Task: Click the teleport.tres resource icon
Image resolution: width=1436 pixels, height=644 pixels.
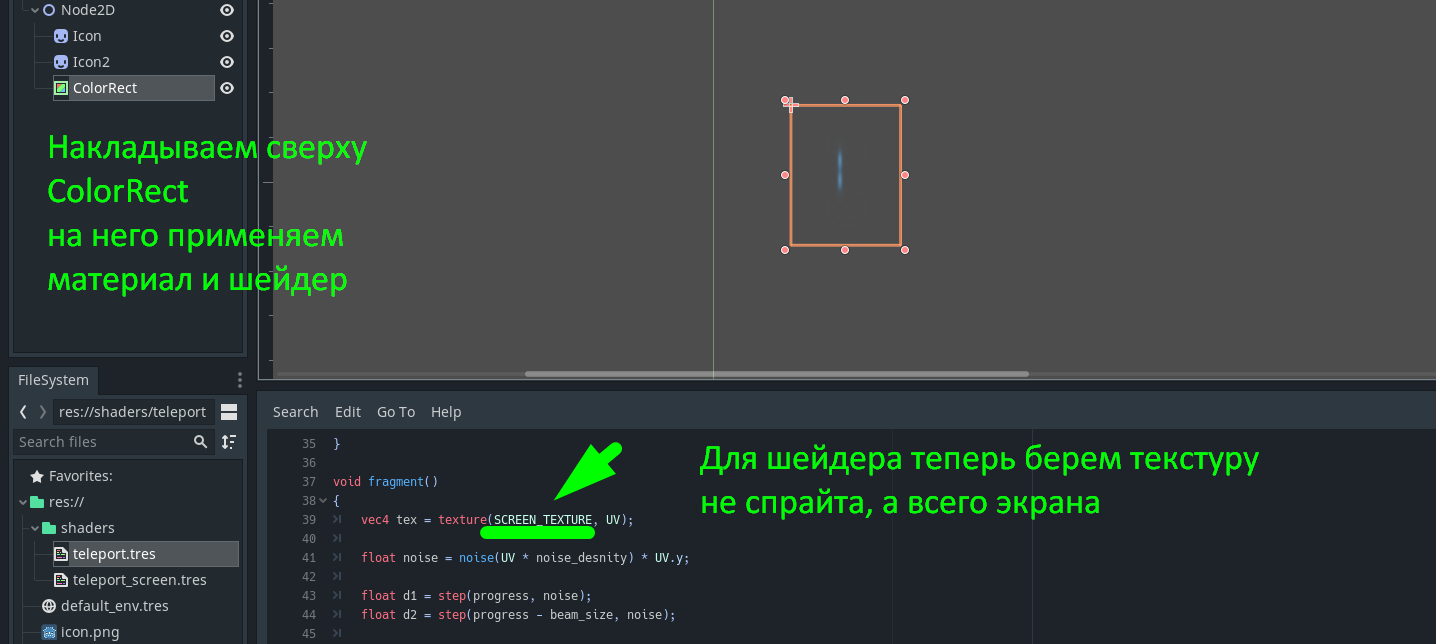Action: [61, 554]
